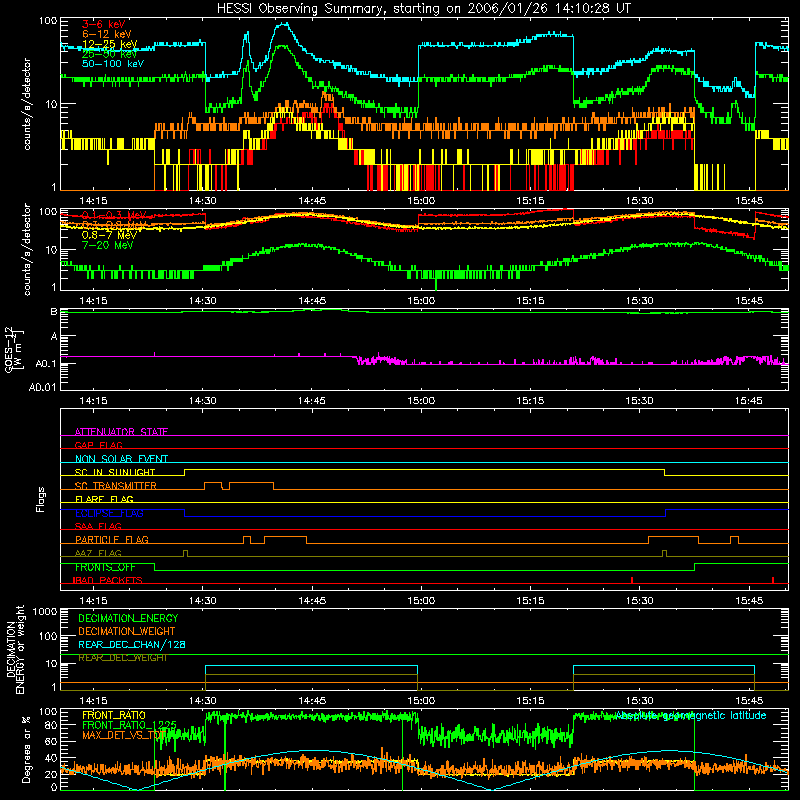Click the green 25-50 keV legend label
The image size is (800, 800).
[x=109, y=54]
